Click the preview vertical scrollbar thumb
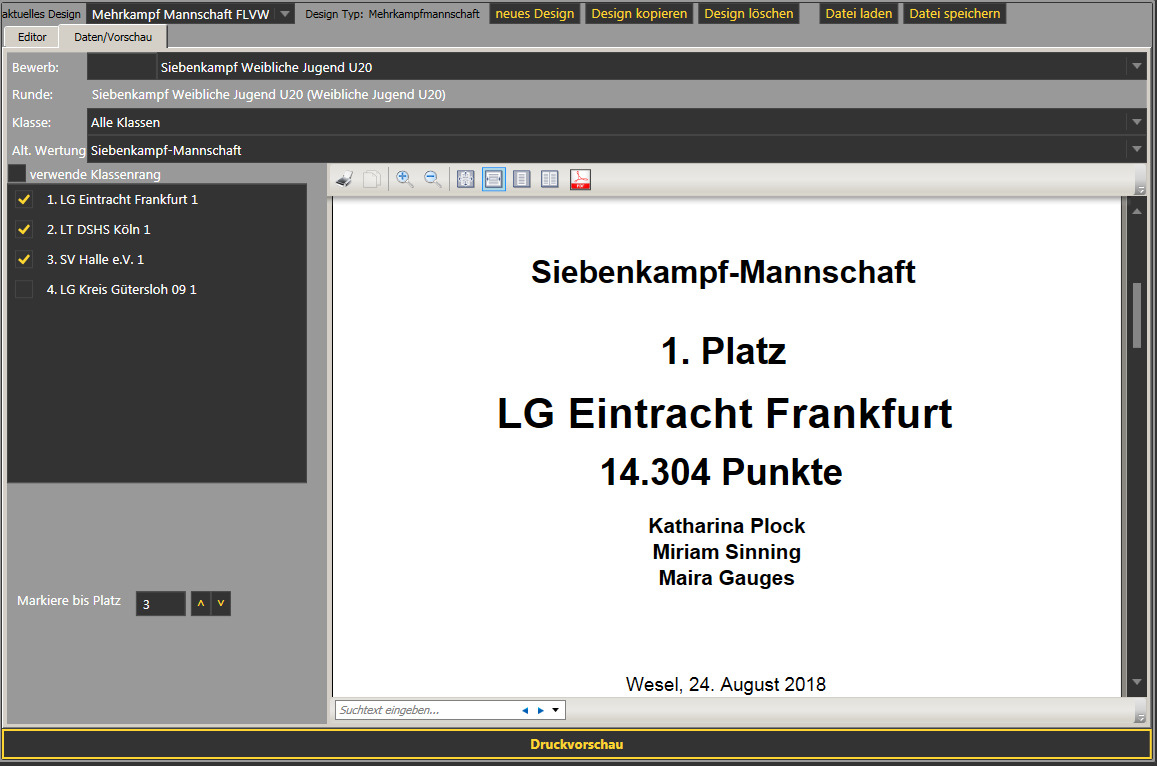 click(x=1137, y=315)
